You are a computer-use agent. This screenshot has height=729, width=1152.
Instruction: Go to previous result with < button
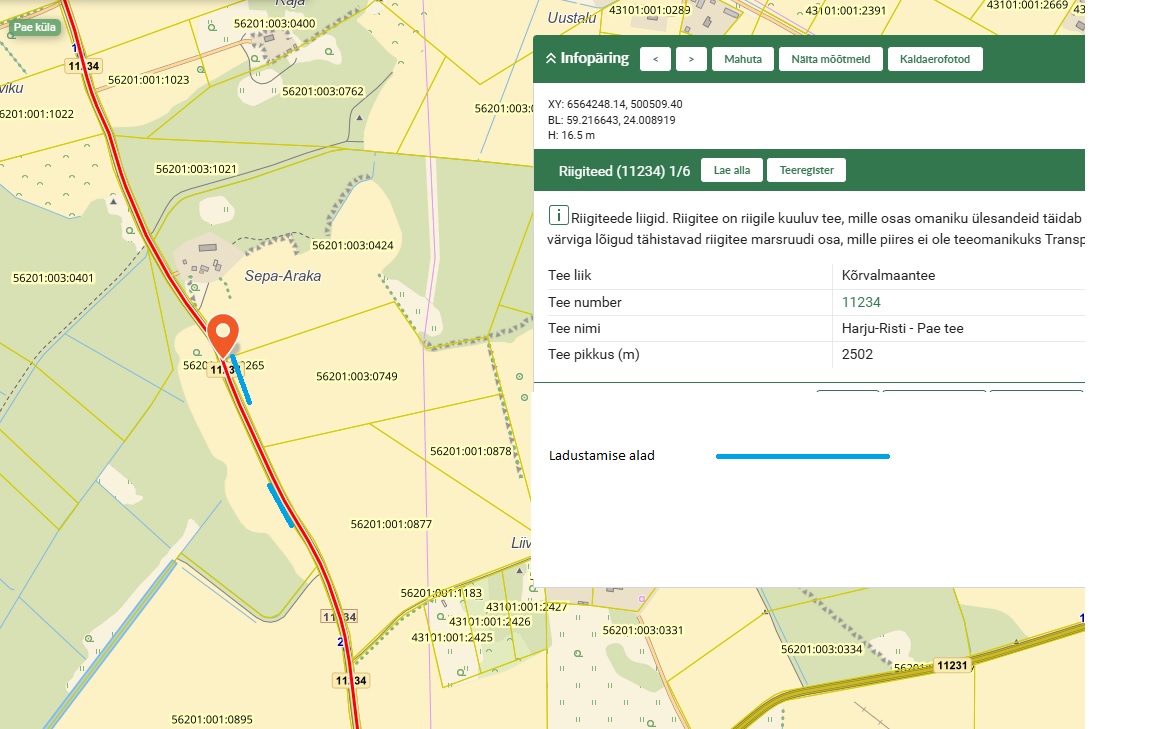pos(655,59)
